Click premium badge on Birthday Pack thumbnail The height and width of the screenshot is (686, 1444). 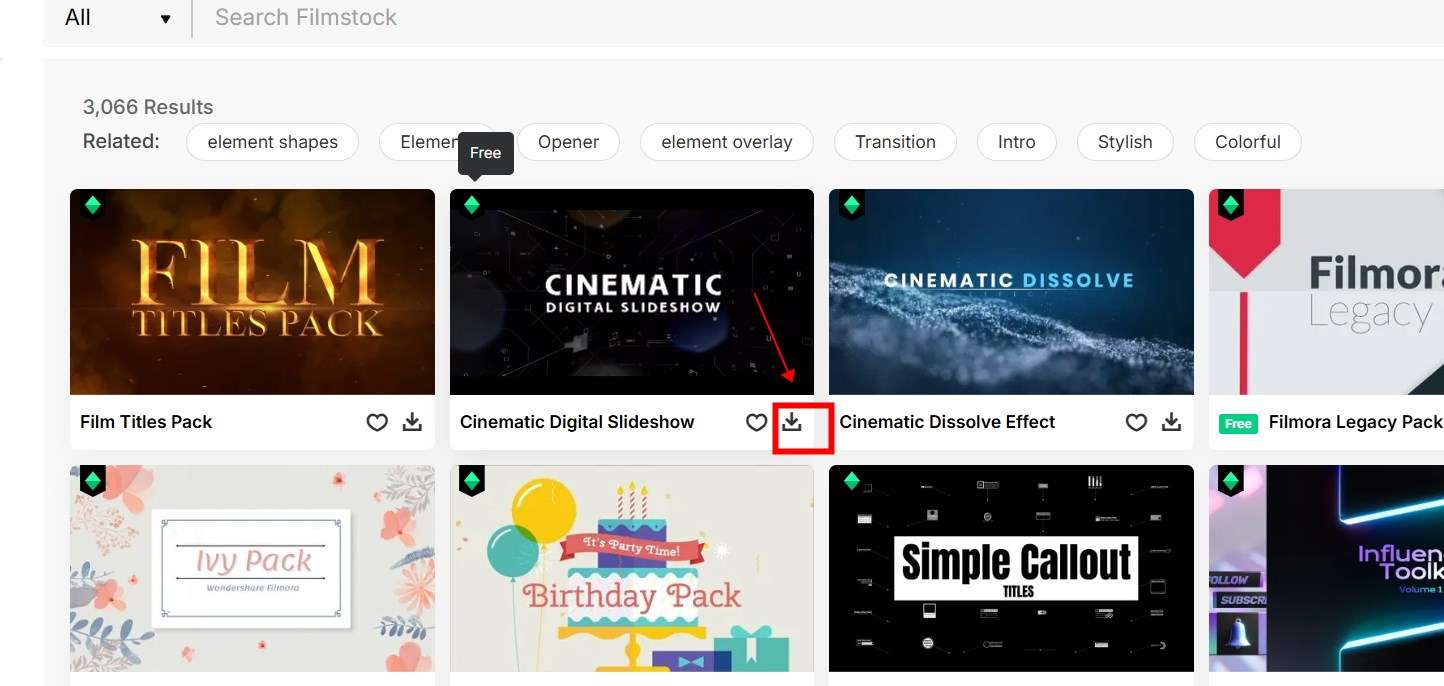[472, 481]
